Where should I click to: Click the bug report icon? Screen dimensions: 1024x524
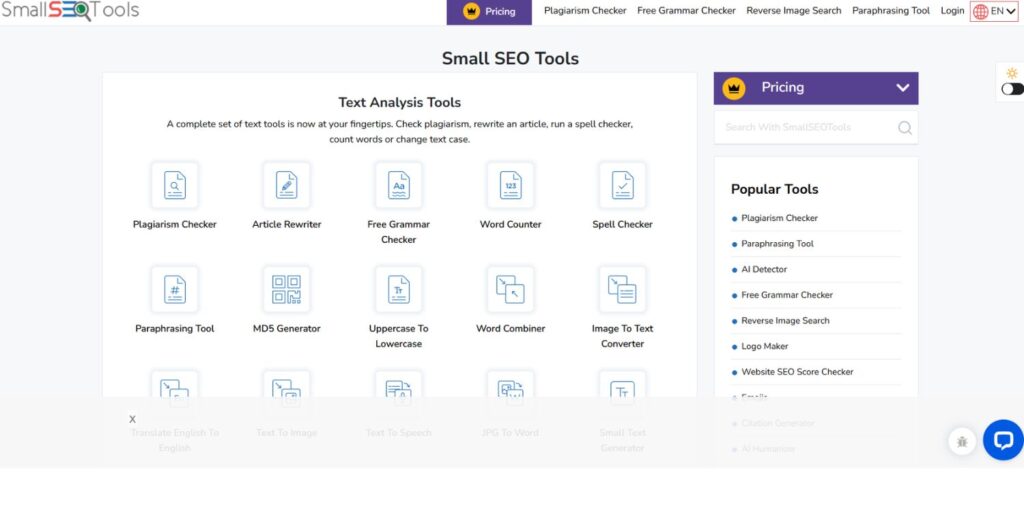(x=962, y=442)
